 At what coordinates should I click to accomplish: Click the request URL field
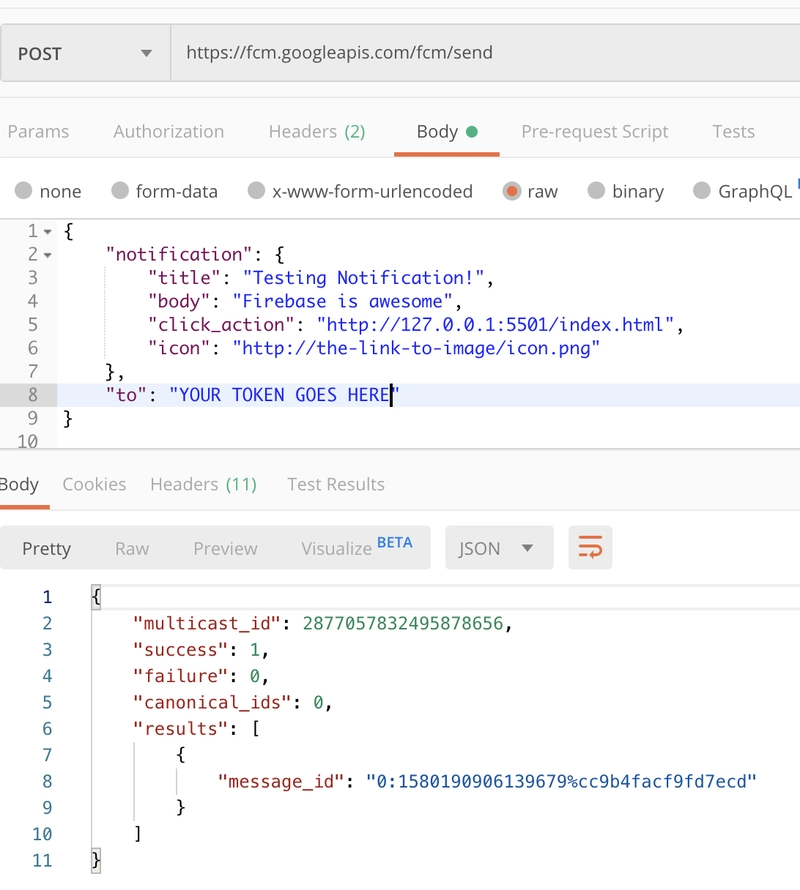(485, 53)
